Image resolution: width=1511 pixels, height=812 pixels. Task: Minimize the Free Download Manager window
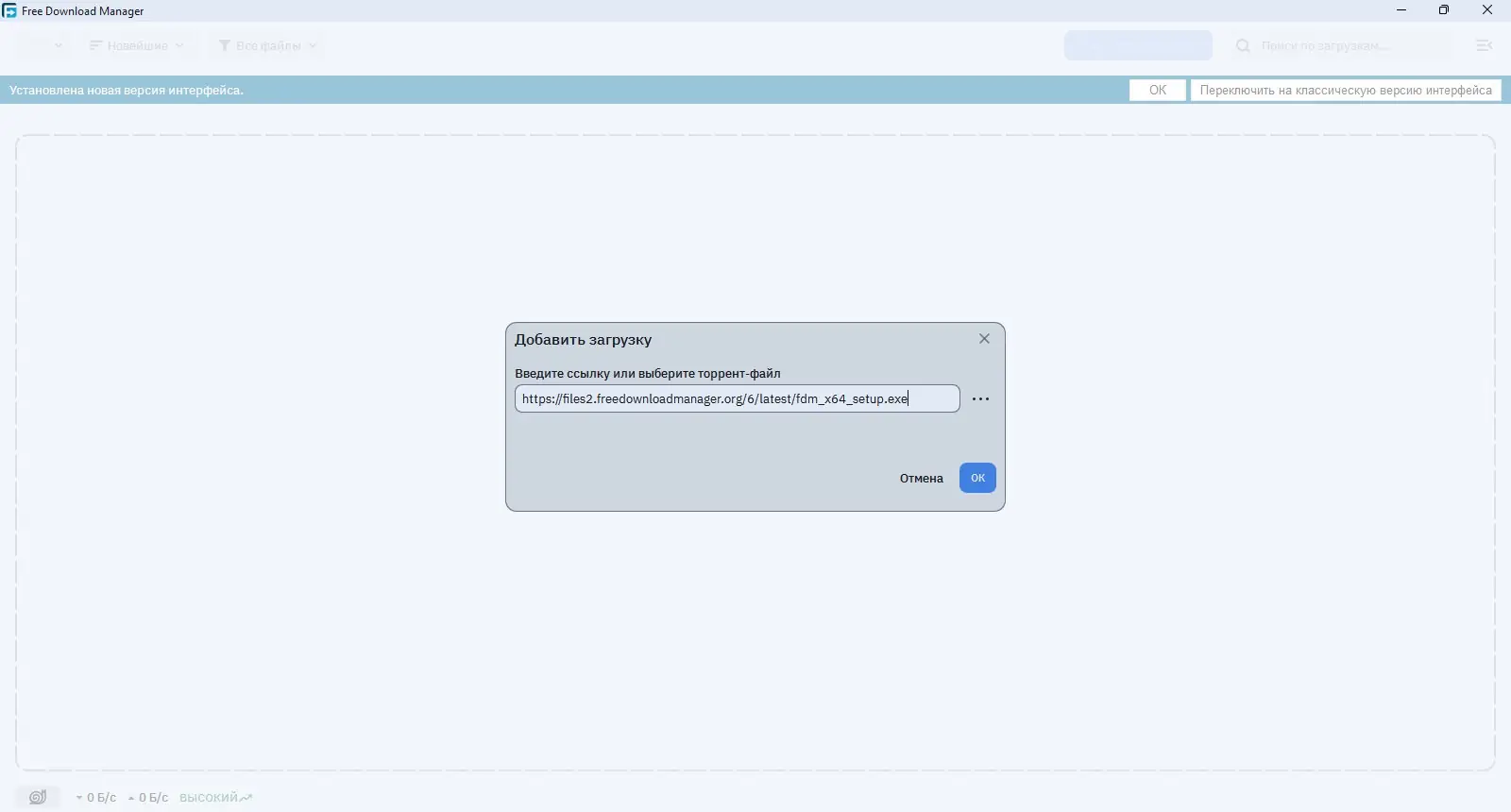click(1401, 10)
